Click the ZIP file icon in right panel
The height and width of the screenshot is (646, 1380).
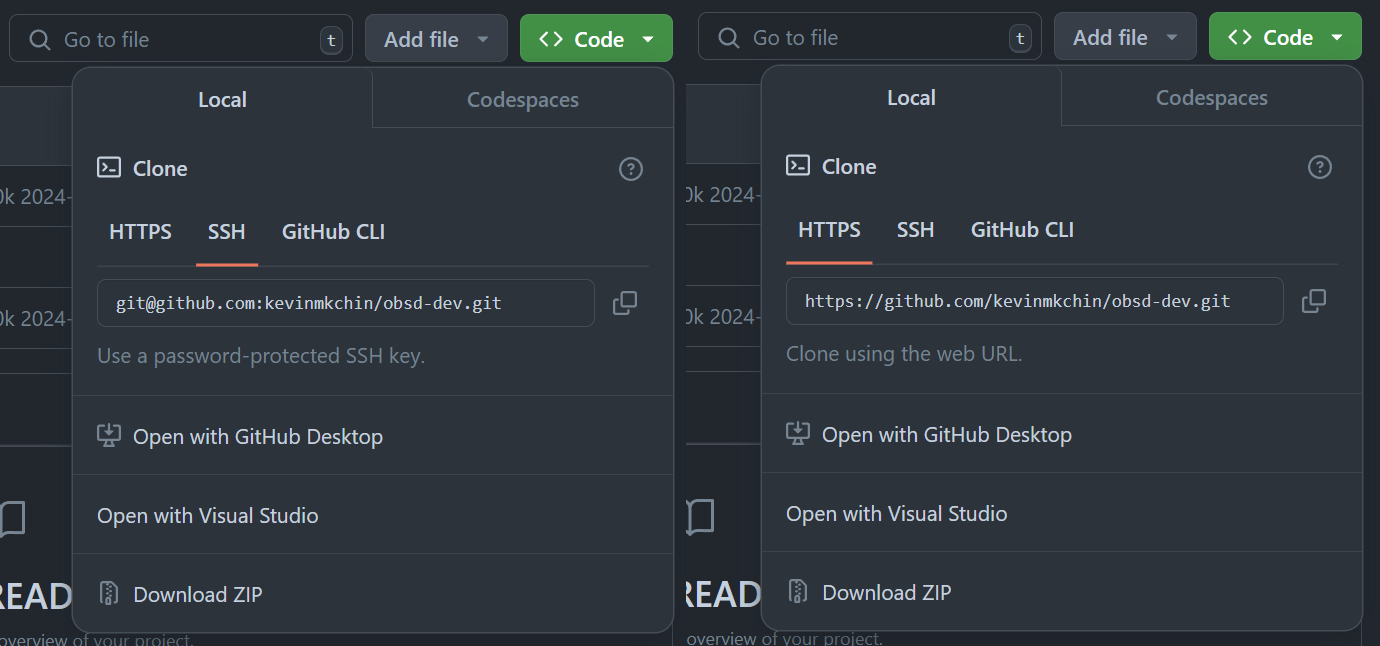pyautogui.click(x=798, y=592)
